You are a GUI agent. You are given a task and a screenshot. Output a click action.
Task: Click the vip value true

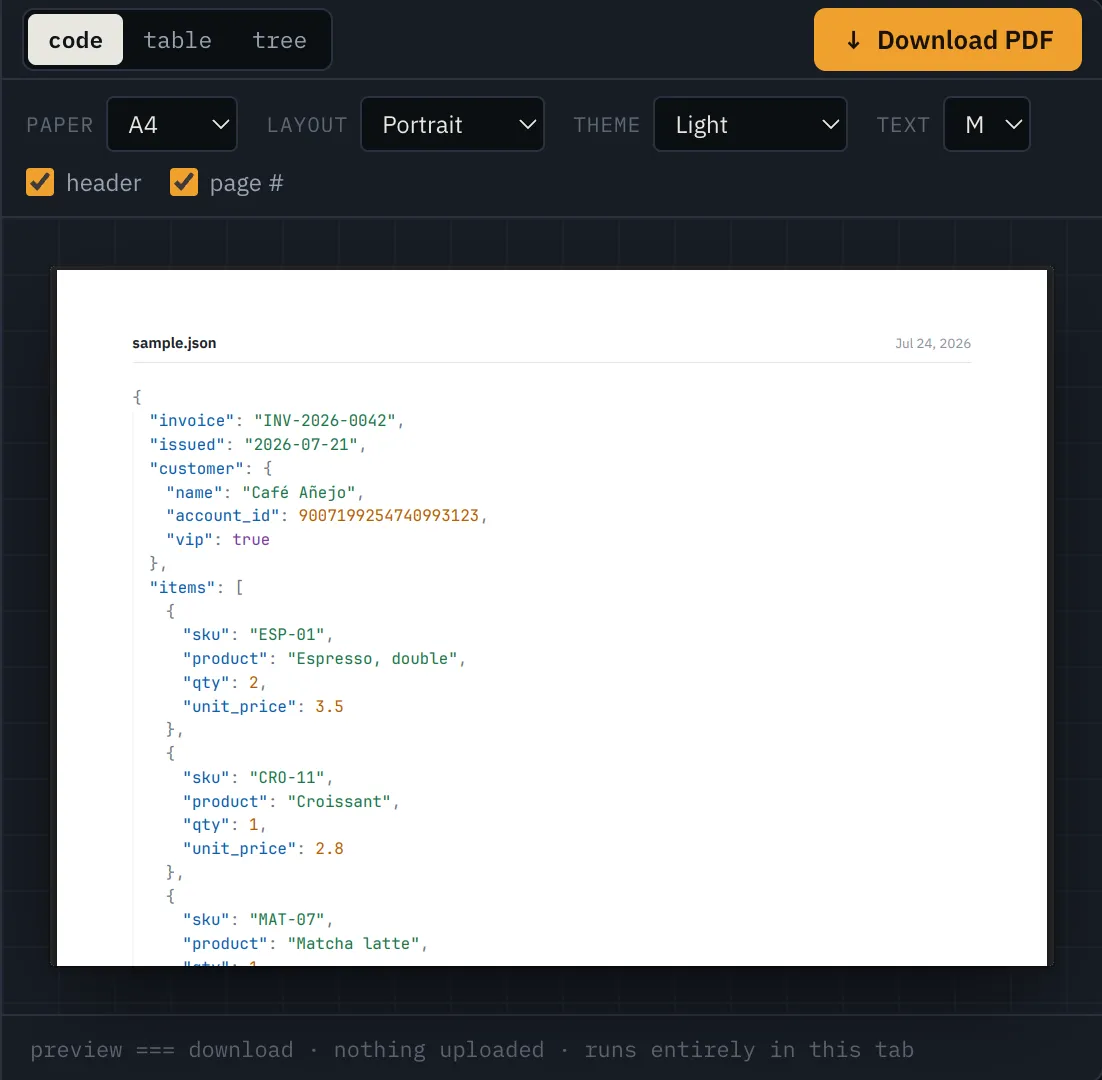click(251, 540)
